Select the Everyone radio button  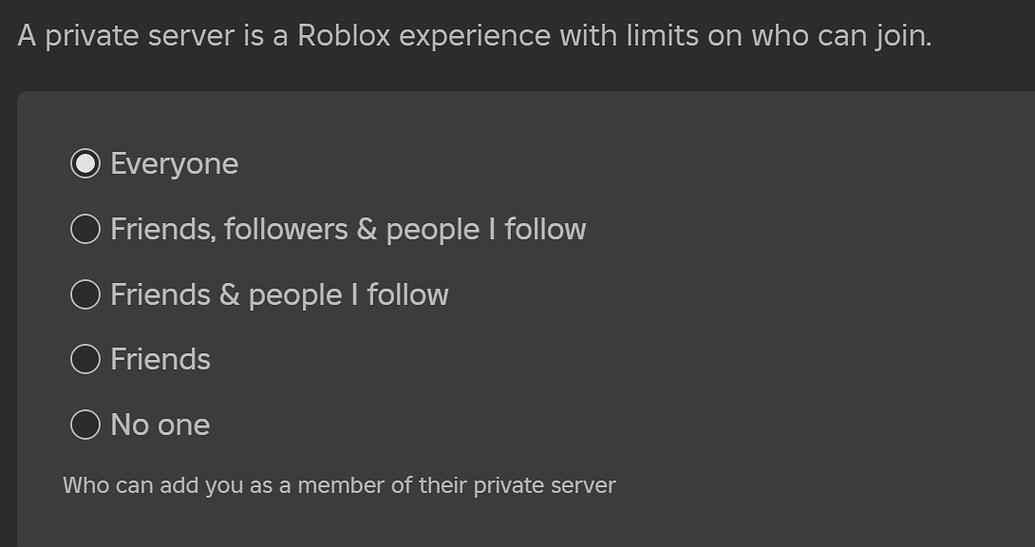(86, 163)
